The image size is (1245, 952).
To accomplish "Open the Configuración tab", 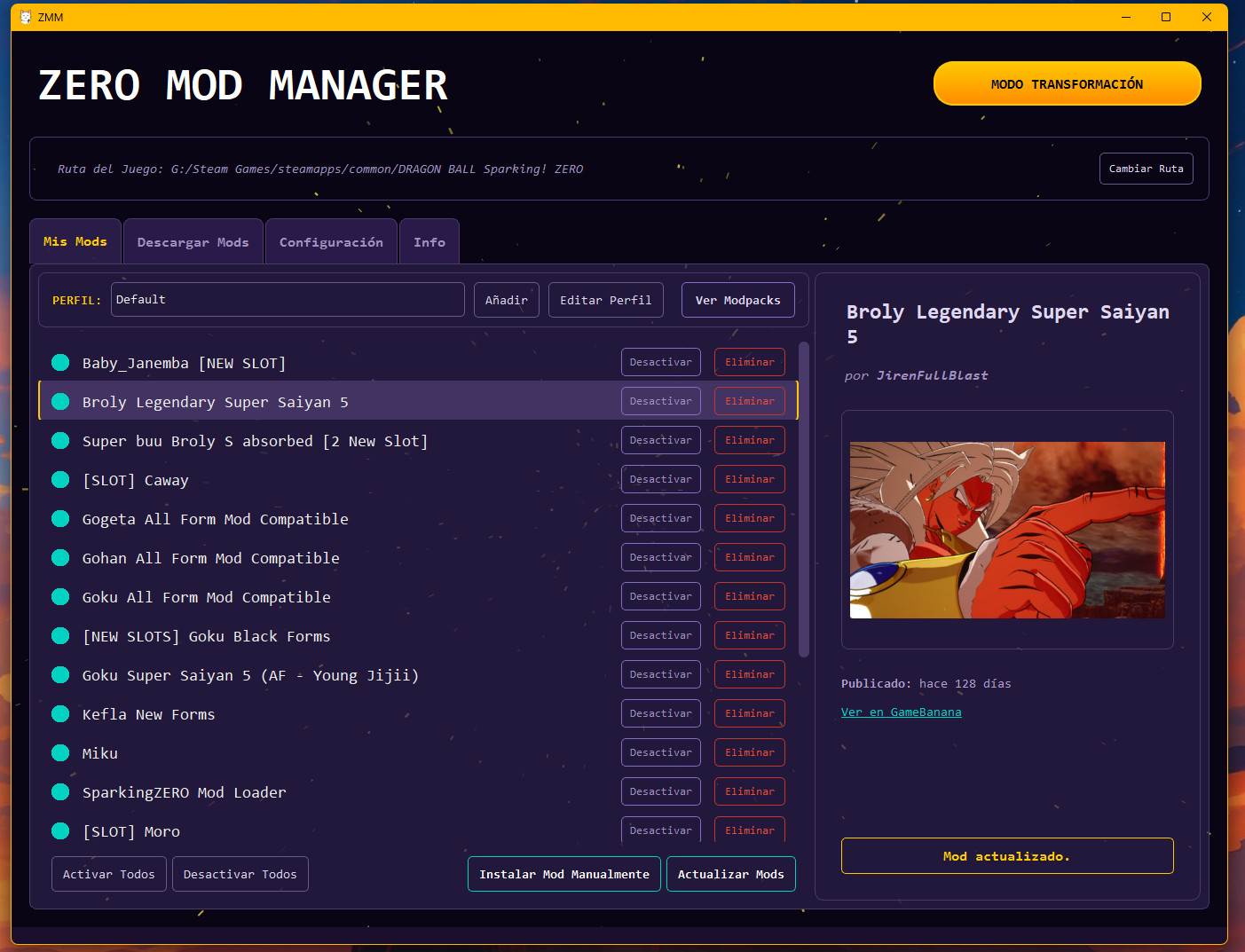I will tap(331, 241).
